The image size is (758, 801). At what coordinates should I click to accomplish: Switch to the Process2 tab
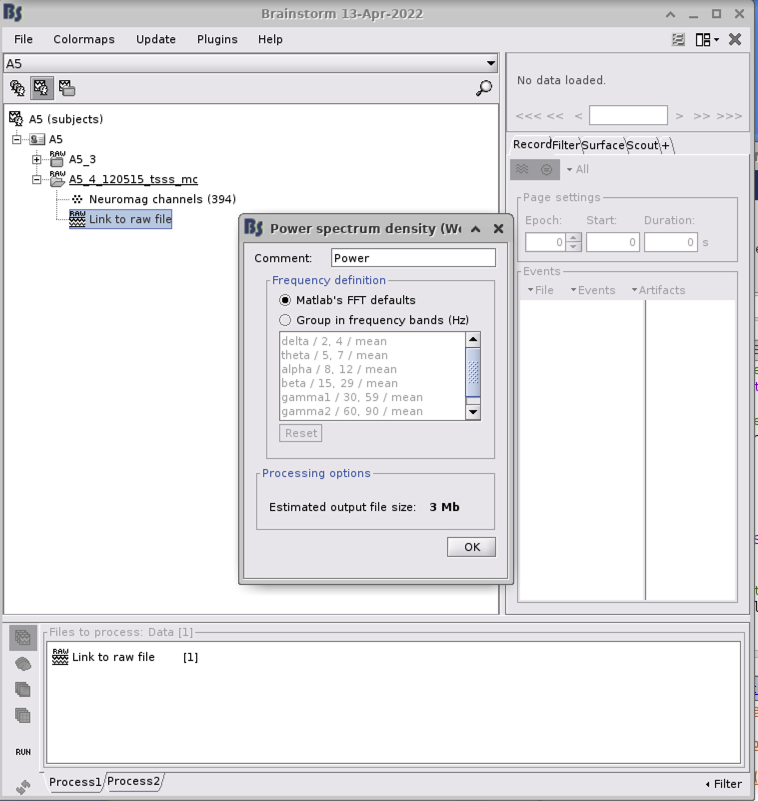pyautogui.click(x=134, y=781)
